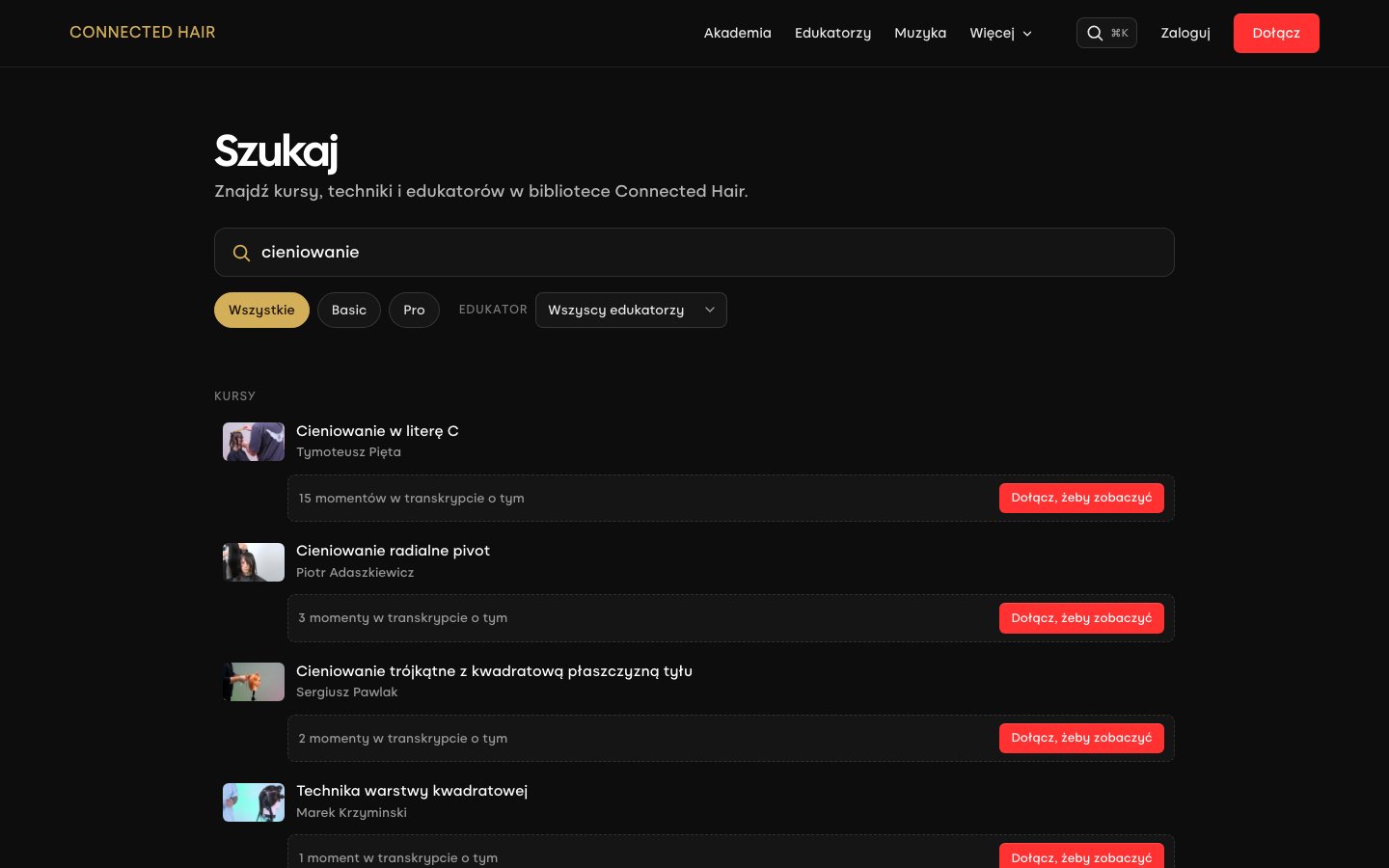The height and width of the screenshot is (868, 1389).
Task: Open the Connected Hair logo link
Action: (142, 32)
